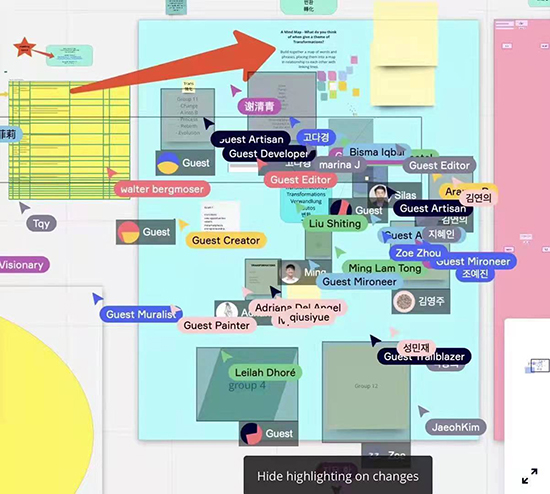Select the yellow table with green grid

coord(69,140)
